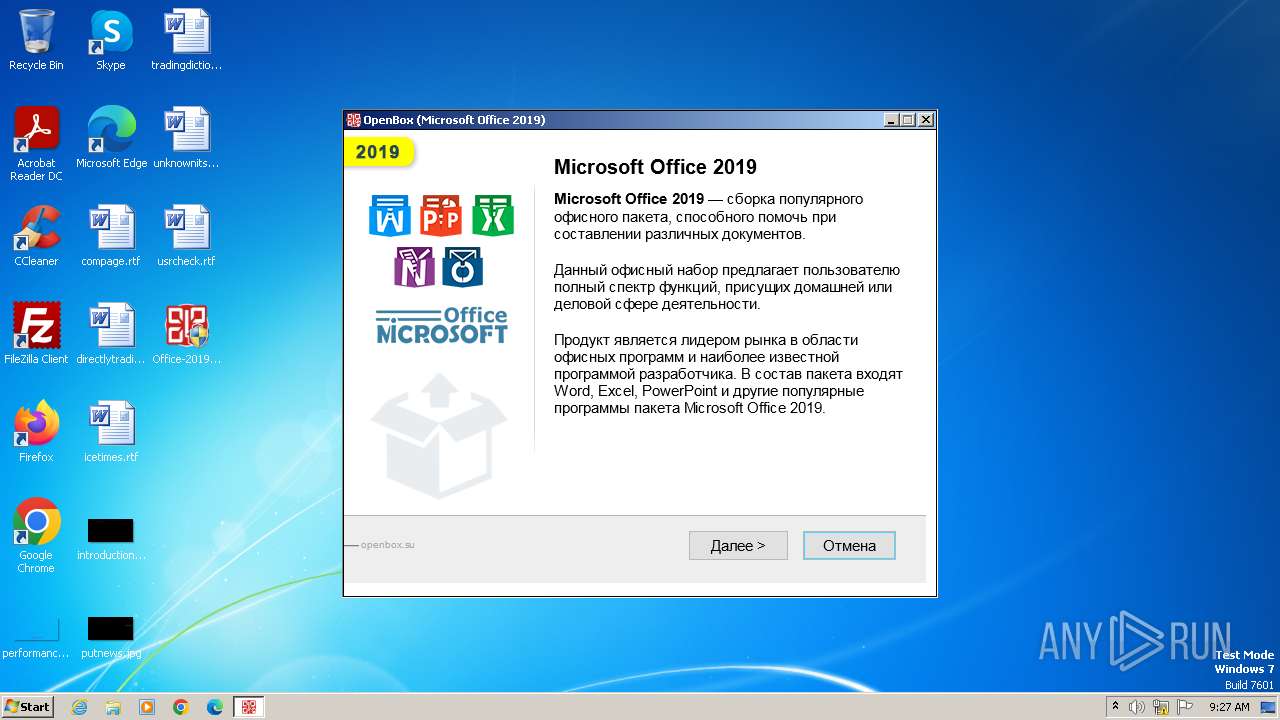Click the Далее > button
The image size is (1280, 720).
738,545
